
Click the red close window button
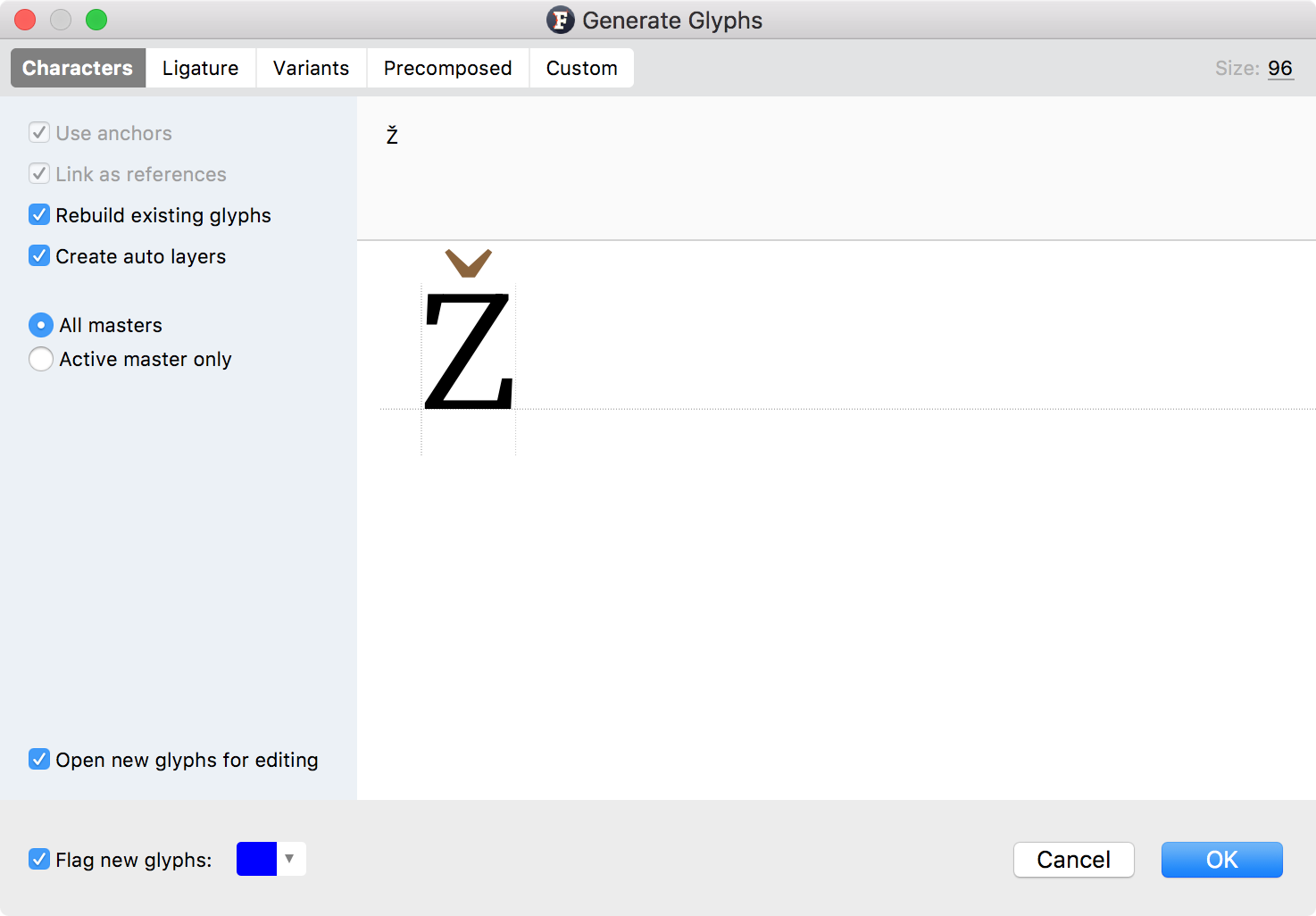point(25,20)
